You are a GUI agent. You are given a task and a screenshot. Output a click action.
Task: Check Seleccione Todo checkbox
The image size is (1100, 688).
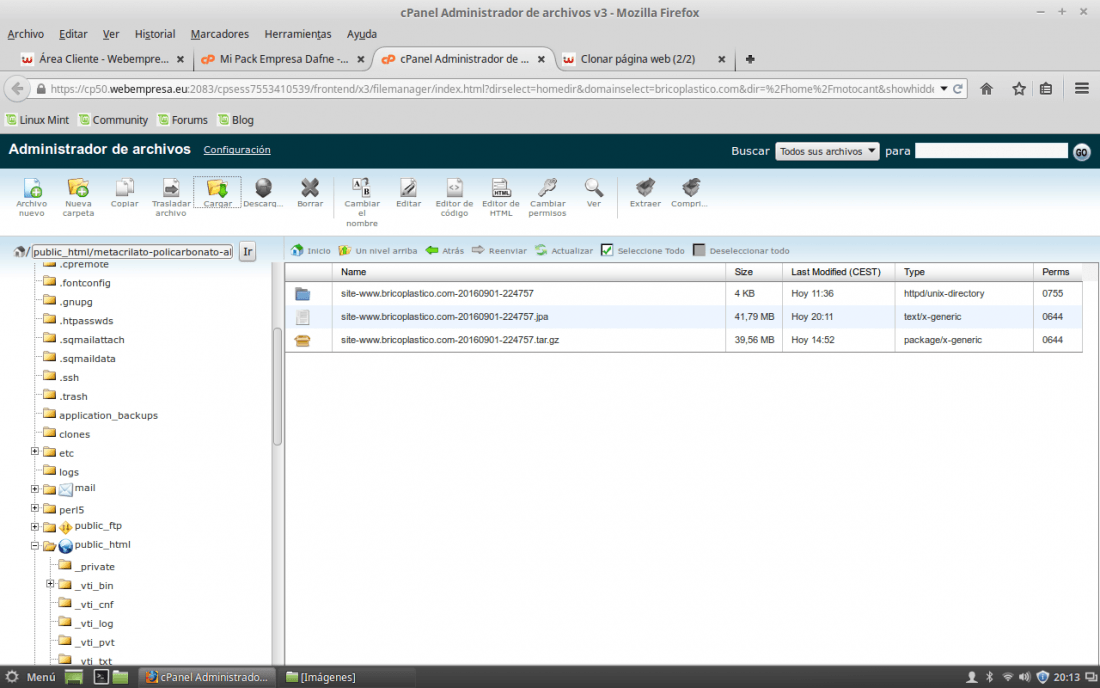(x=608, y=250)
